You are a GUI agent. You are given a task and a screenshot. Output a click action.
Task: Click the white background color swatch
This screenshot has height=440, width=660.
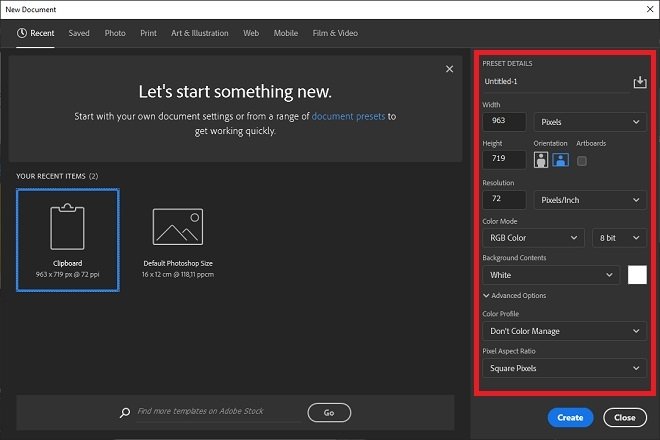(637, 275)
